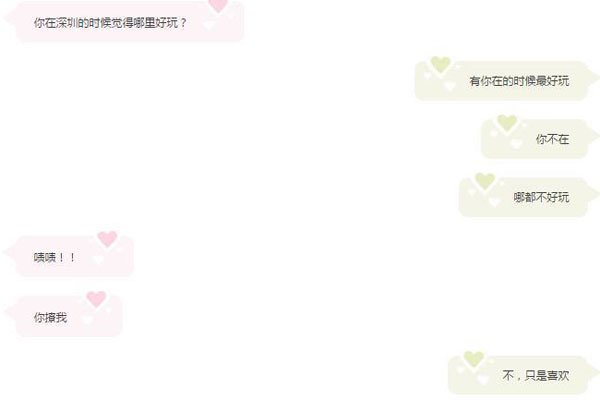Select the message text 你不在
Image resolution: width=600 pixels, height=400 pixels.
(552, 139)
